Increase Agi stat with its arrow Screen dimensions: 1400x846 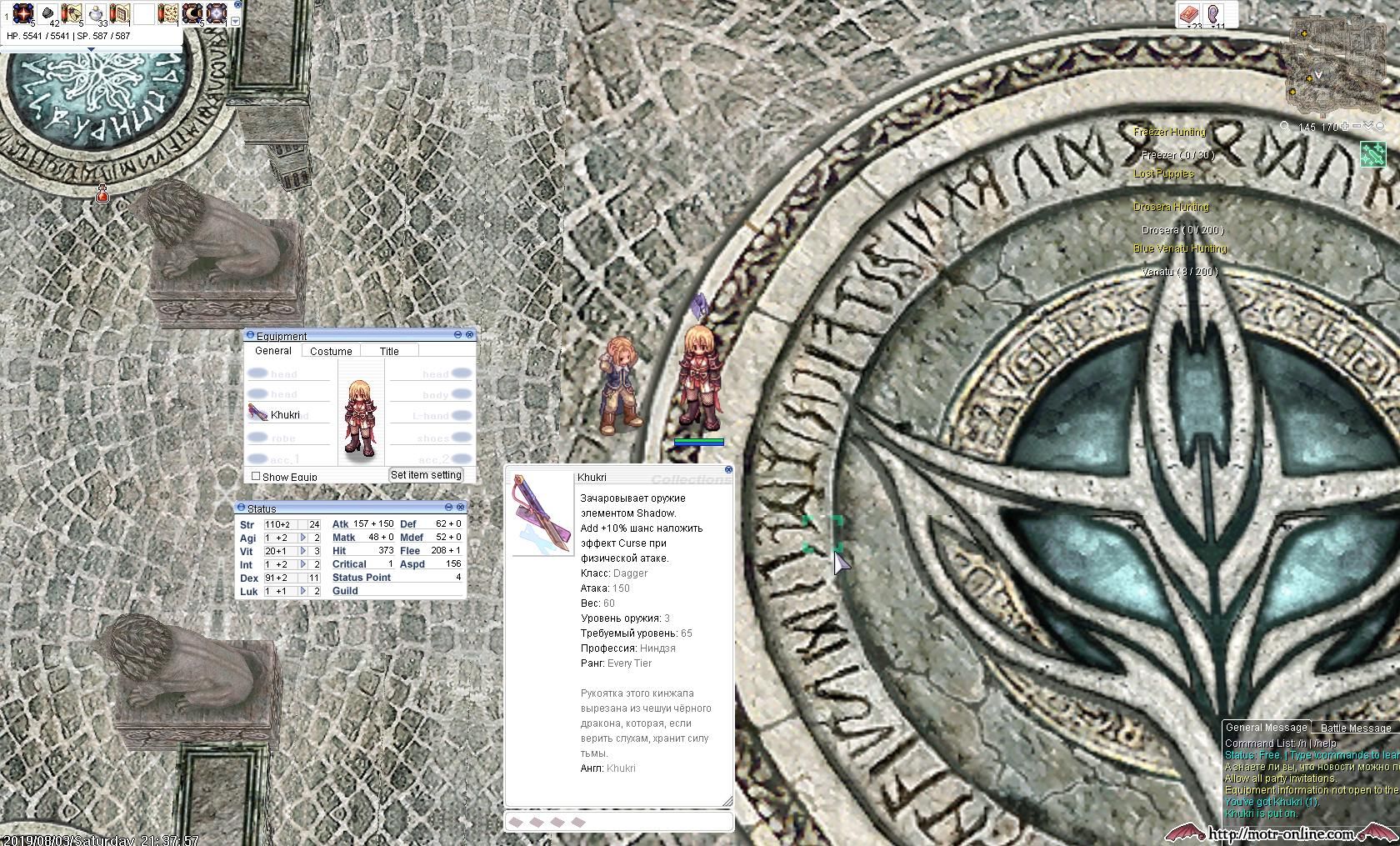pyautogui.click(x=304, y=538)
